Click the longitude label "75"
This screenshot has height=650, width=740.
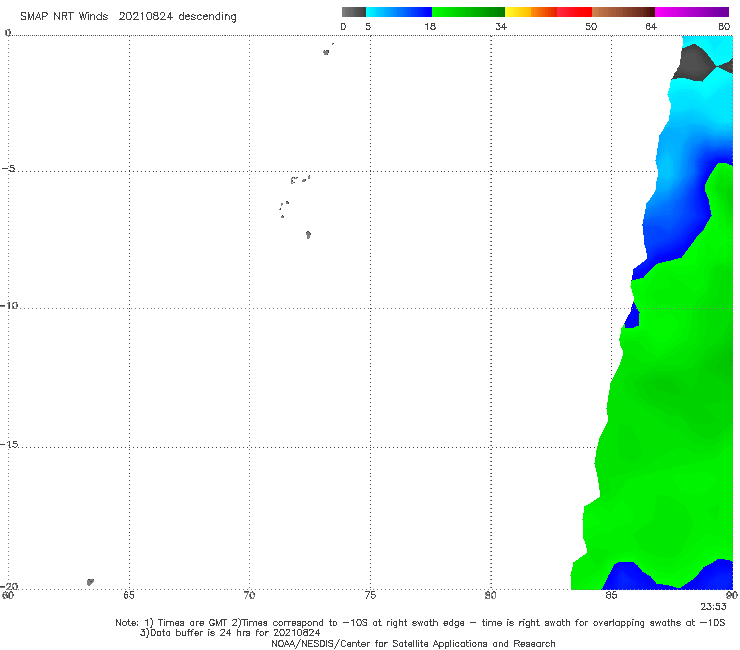click(x=370, y=595)
